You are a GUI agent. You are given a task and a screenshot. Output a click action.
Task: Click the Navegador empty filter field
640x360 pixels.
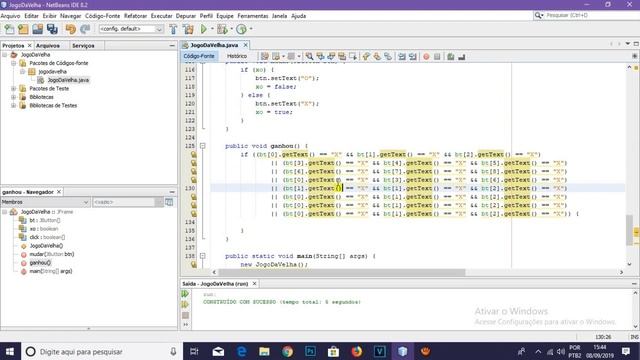[124, 202]
